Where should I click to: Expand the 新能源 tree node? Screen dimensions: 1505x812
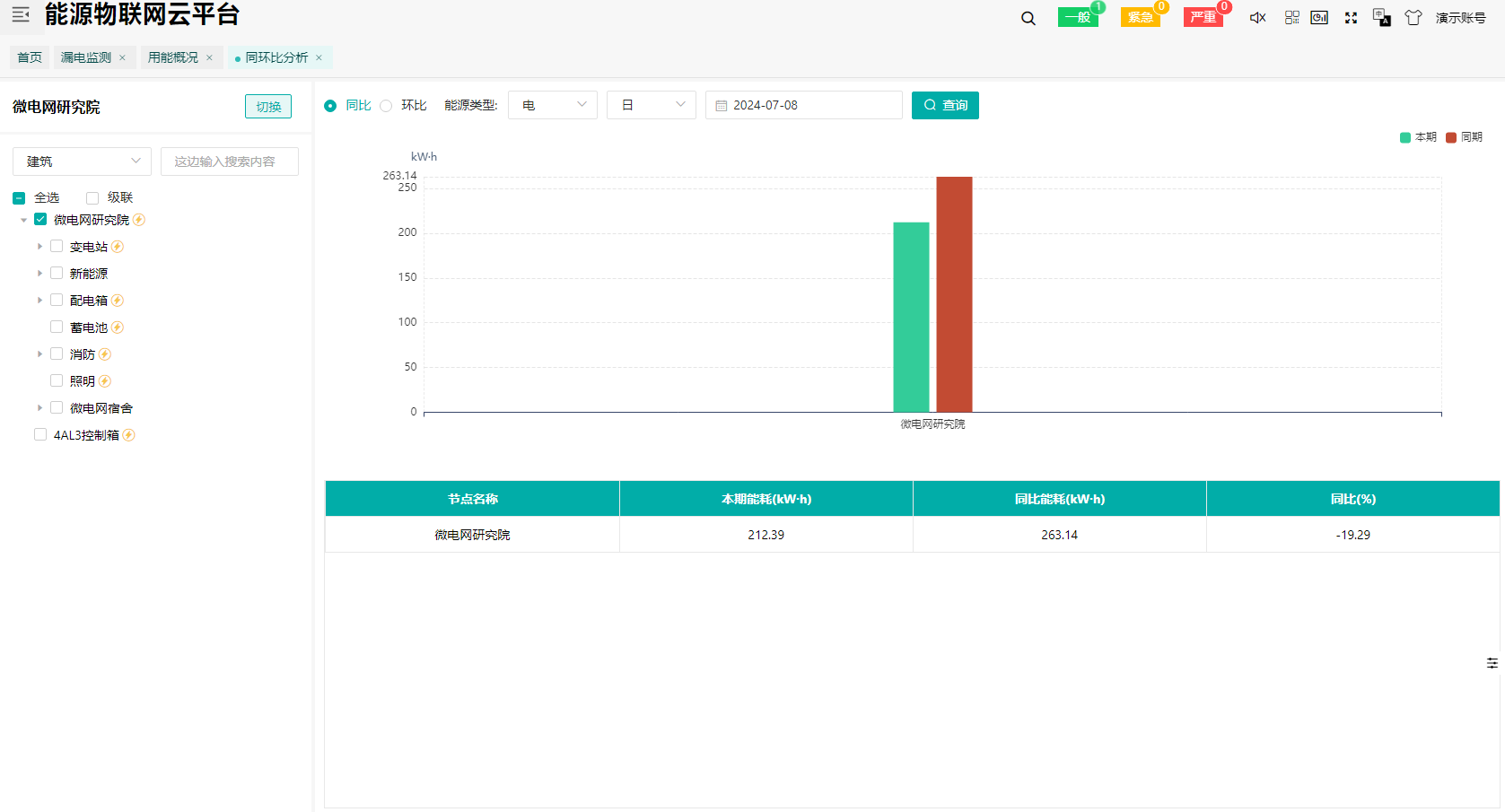click(40, 274)
